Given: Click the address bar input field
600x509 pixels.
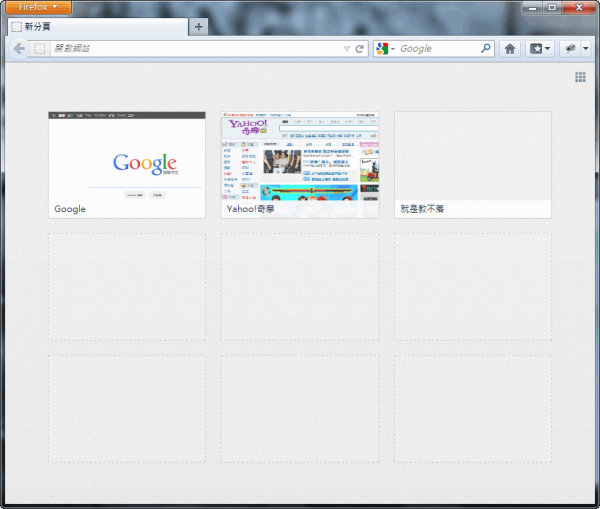Looking at the screenshot, I should click(190, 48).
